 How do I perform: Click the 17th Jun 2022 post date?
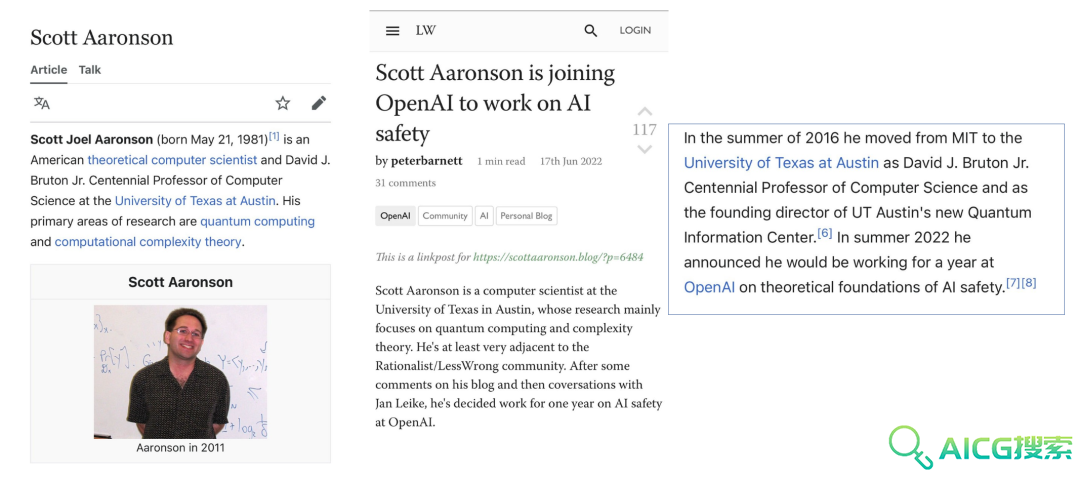click(x=571, y=161)
